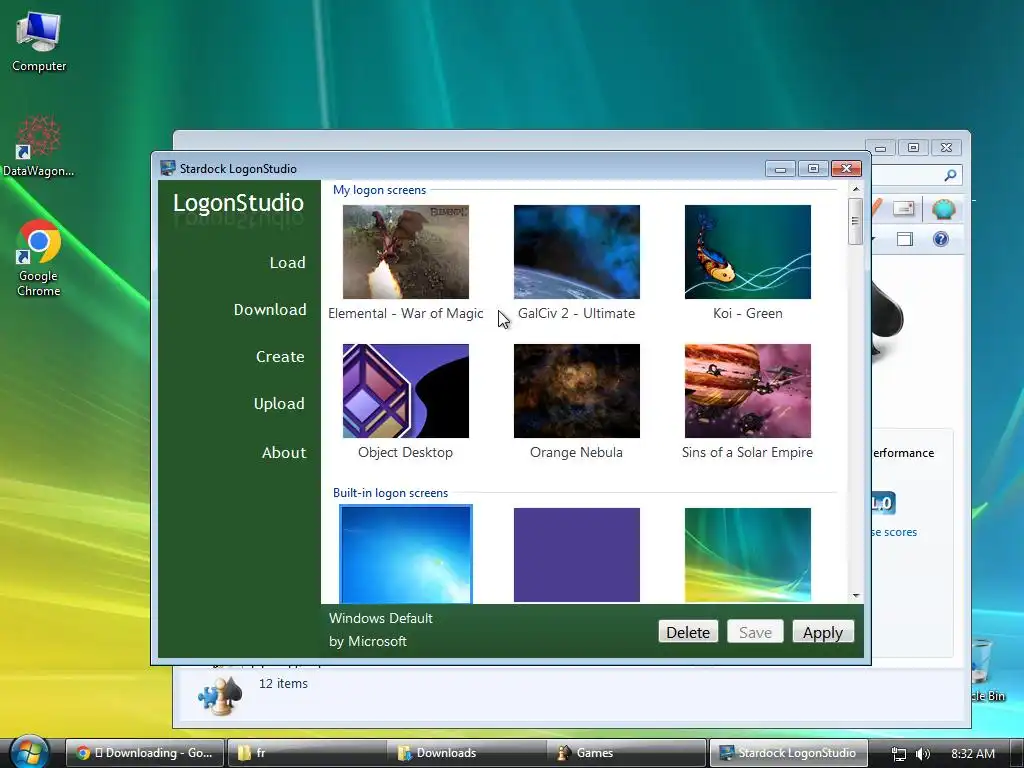
Task: Click the LogonStudio list scrollbar thumb
Action: point(856,221)
